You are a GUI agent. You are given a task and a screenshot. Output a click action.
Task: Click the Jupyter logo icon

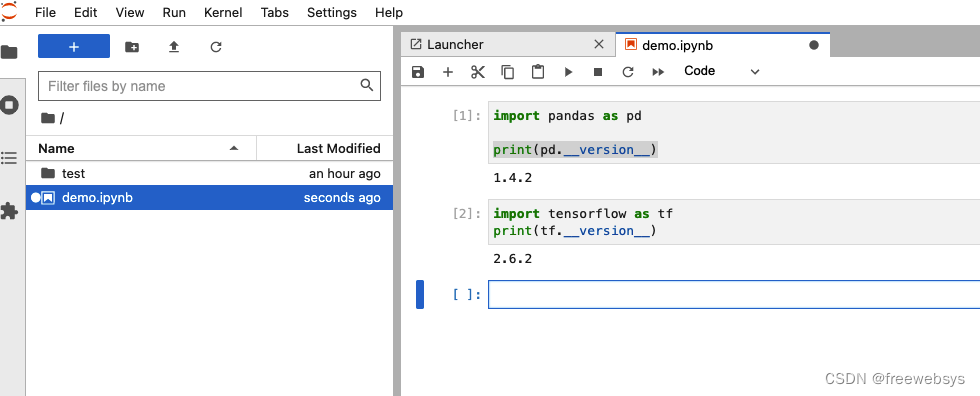[x=9, y=11]
